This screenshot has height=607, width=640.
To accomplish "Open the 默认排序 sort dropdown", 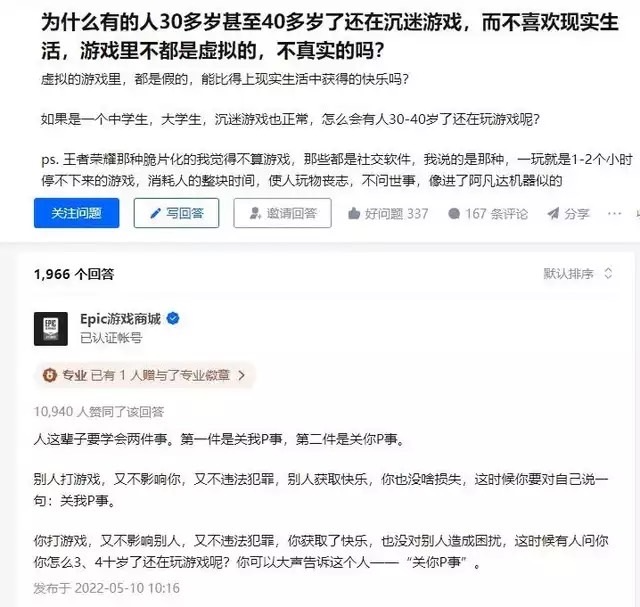I will (x=578, y=273).
